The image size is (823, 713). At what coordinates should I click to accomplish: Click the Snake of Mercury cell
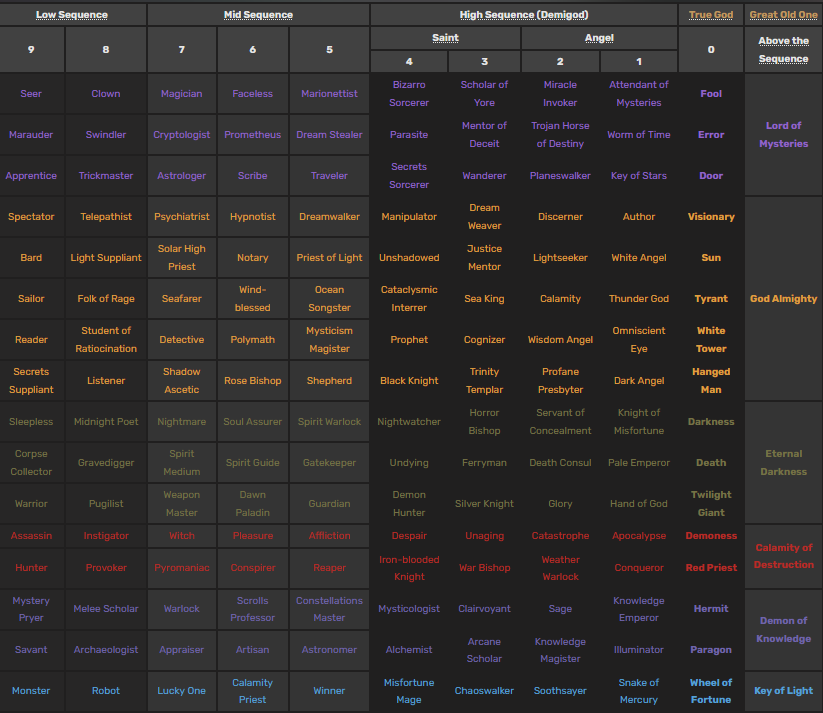click(639, 690)
